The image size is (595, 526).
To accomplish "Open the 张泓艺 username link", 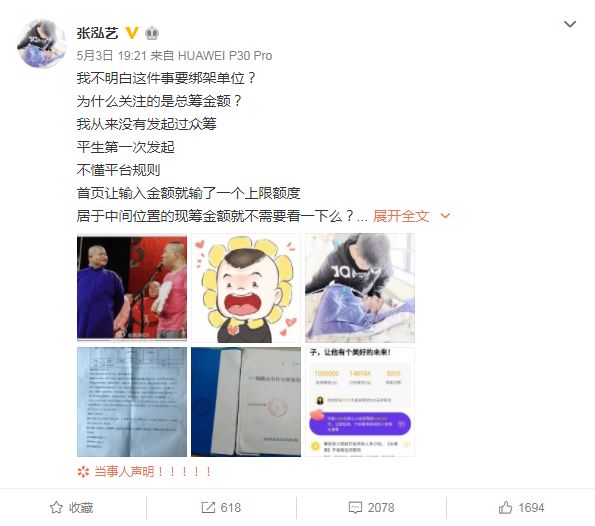I will pos(97,33).
